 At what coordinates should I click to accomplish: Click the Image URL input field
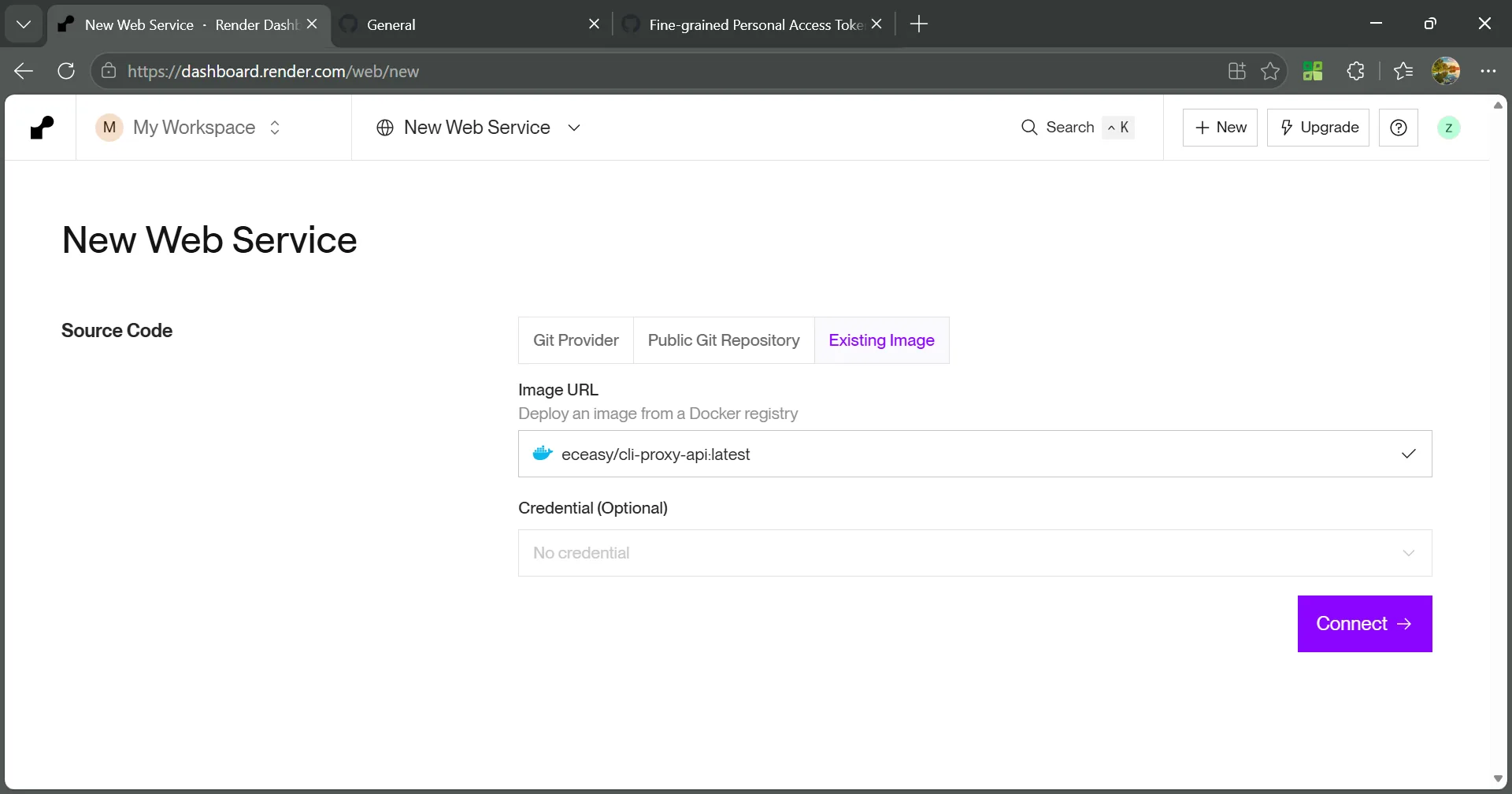(x=975, y=454)
